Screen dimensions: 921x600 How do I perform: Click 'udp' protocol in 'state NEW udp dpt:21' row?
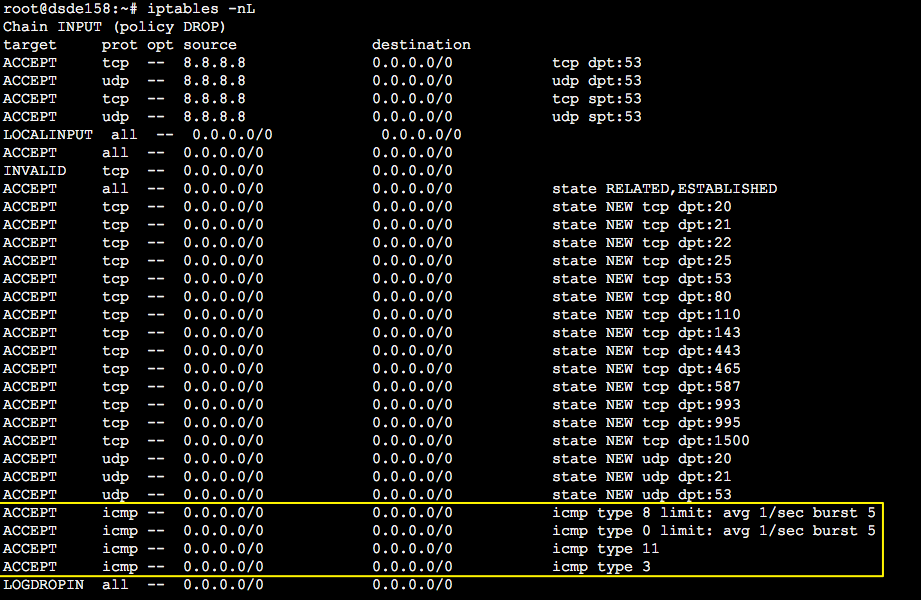115,477
